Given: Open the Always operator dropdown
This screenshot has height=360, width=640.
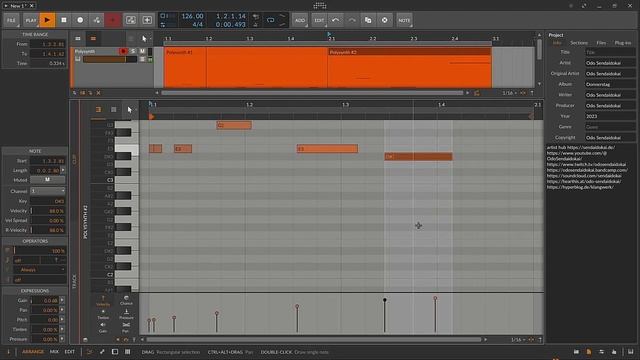Looking at the screenshot, I should point(40,270).
